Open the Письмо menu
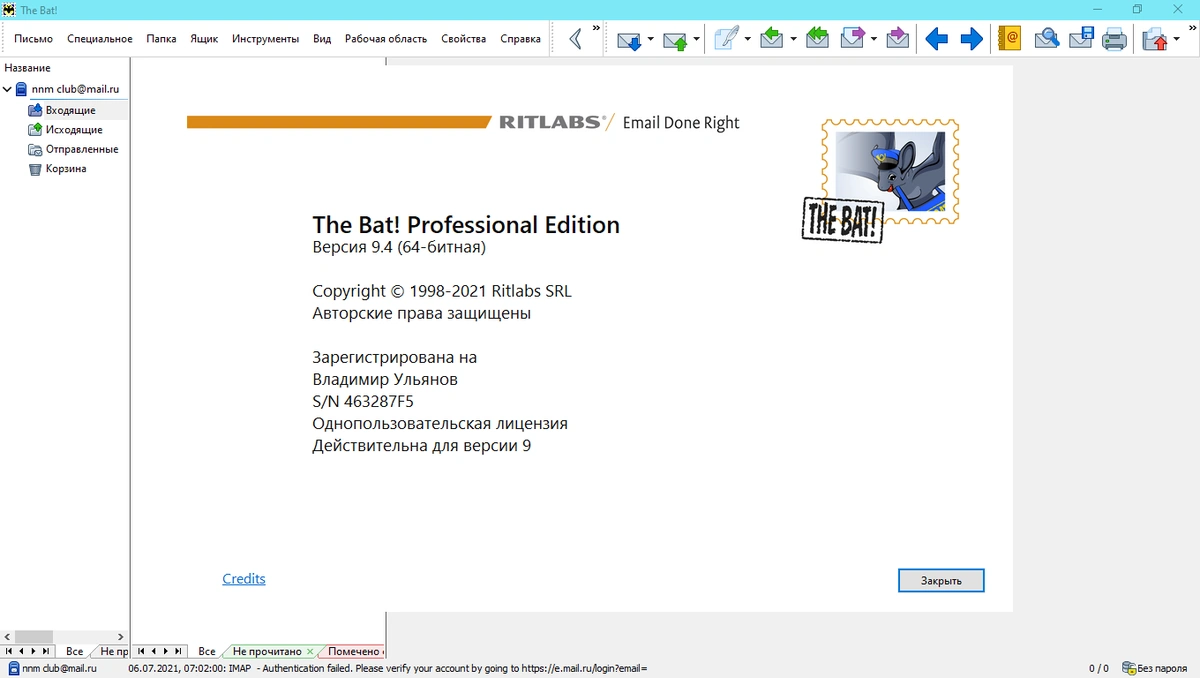The image size is (1200, 678). click(x=33, y=39)
